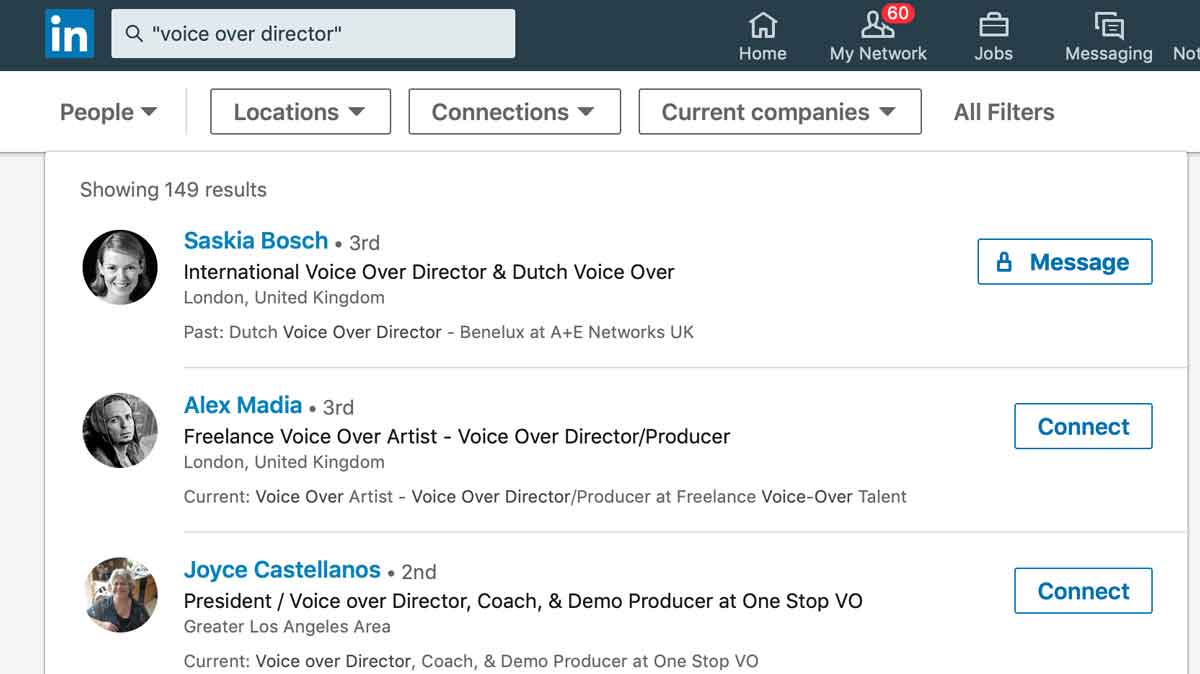The width and height of the screenshot is (1200, 674).
Task: Open the Locations filter dropdown
Action: pos(300,112)
